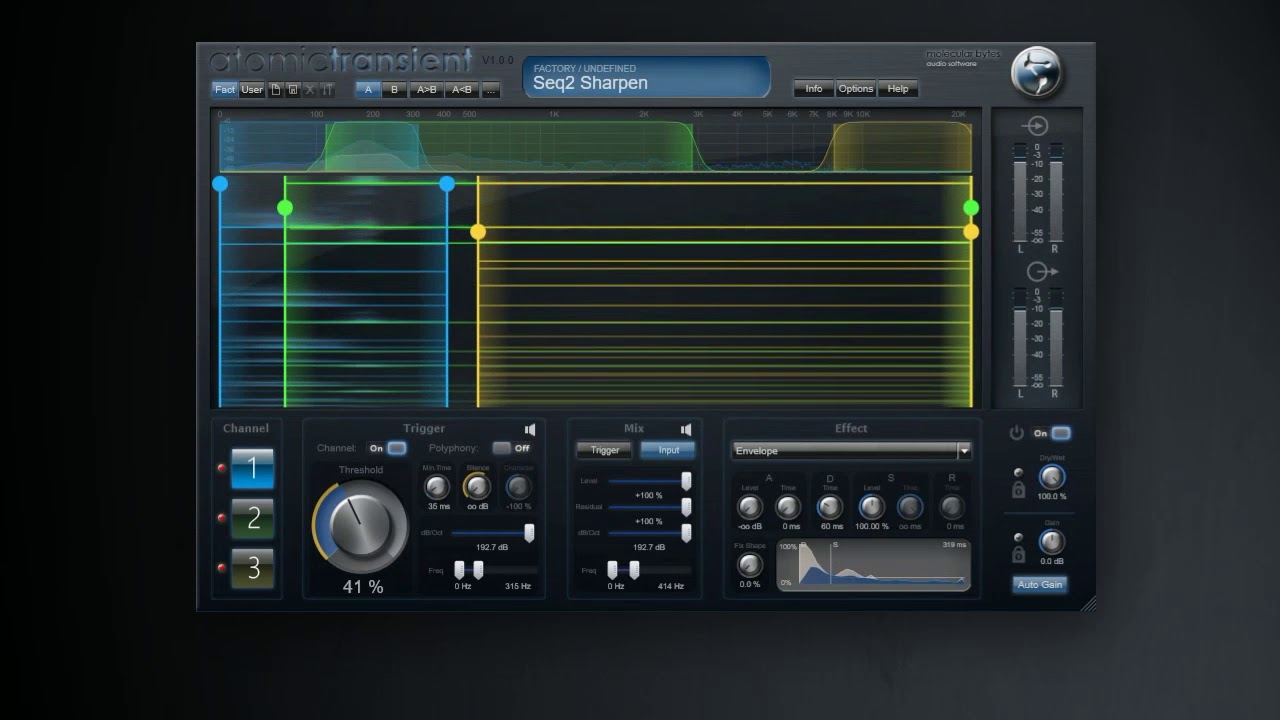
Task: Copy A to B with A>B button
Action: 427,90
